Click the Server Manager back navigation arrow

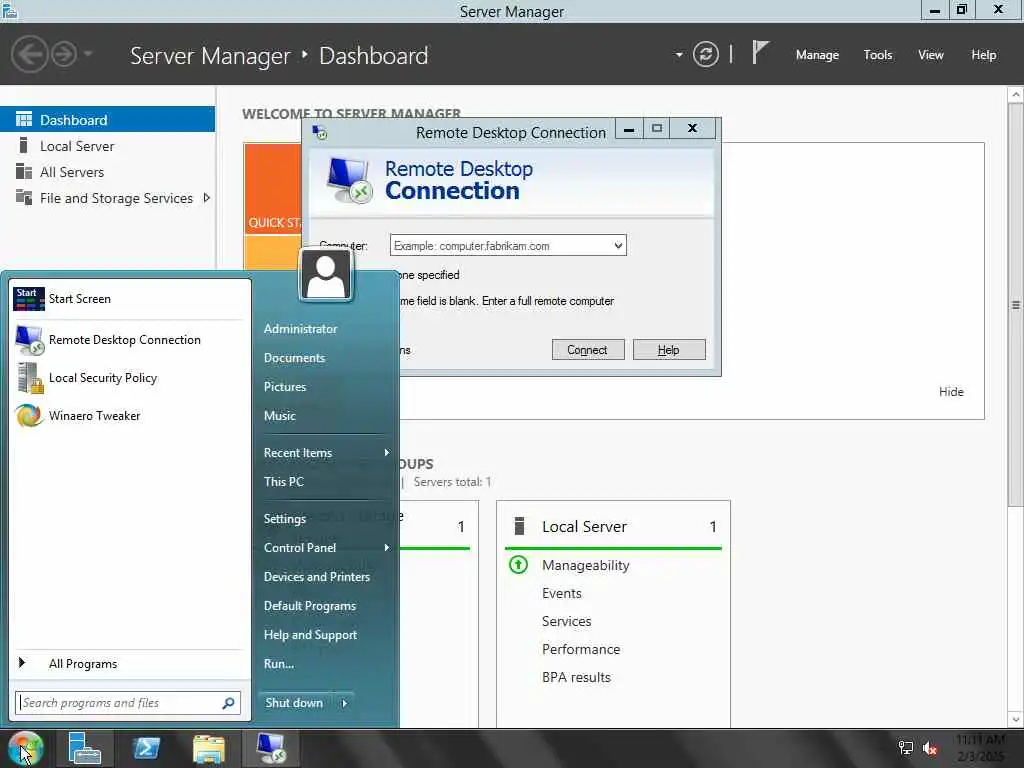coord(29,54)
